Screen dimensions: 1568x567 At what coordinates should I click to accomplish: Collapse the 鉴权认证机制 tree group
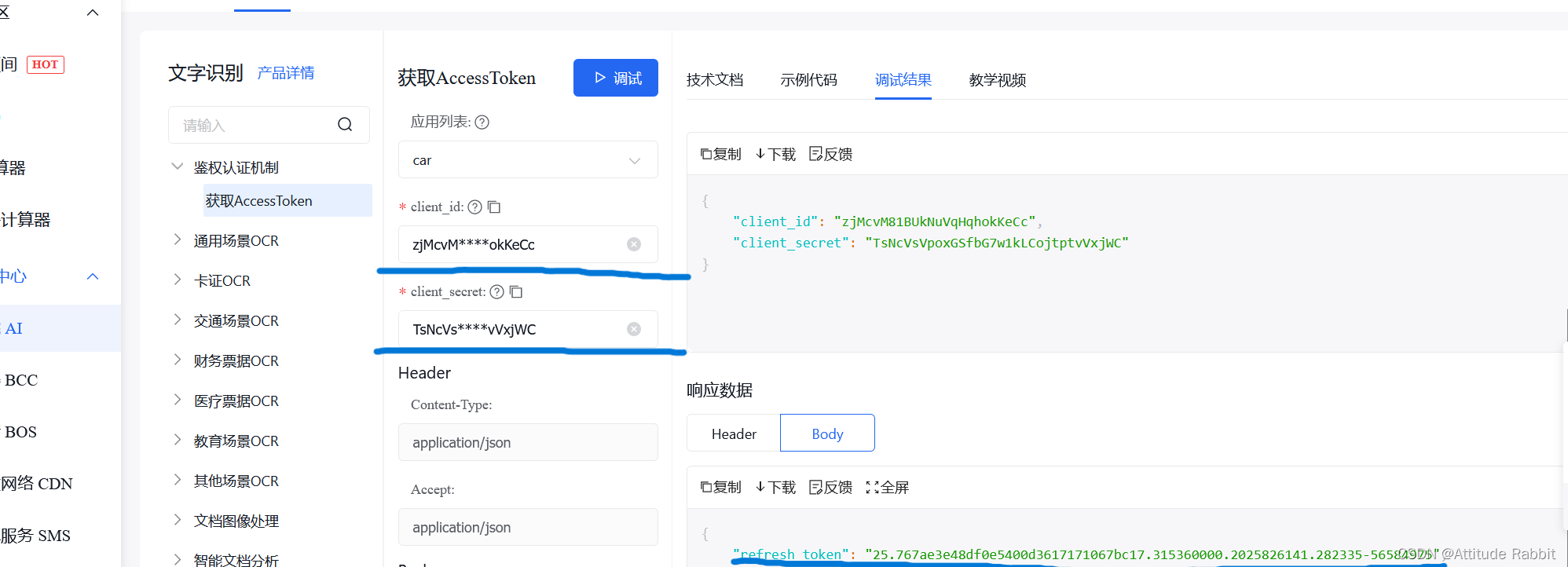[178, 166]
